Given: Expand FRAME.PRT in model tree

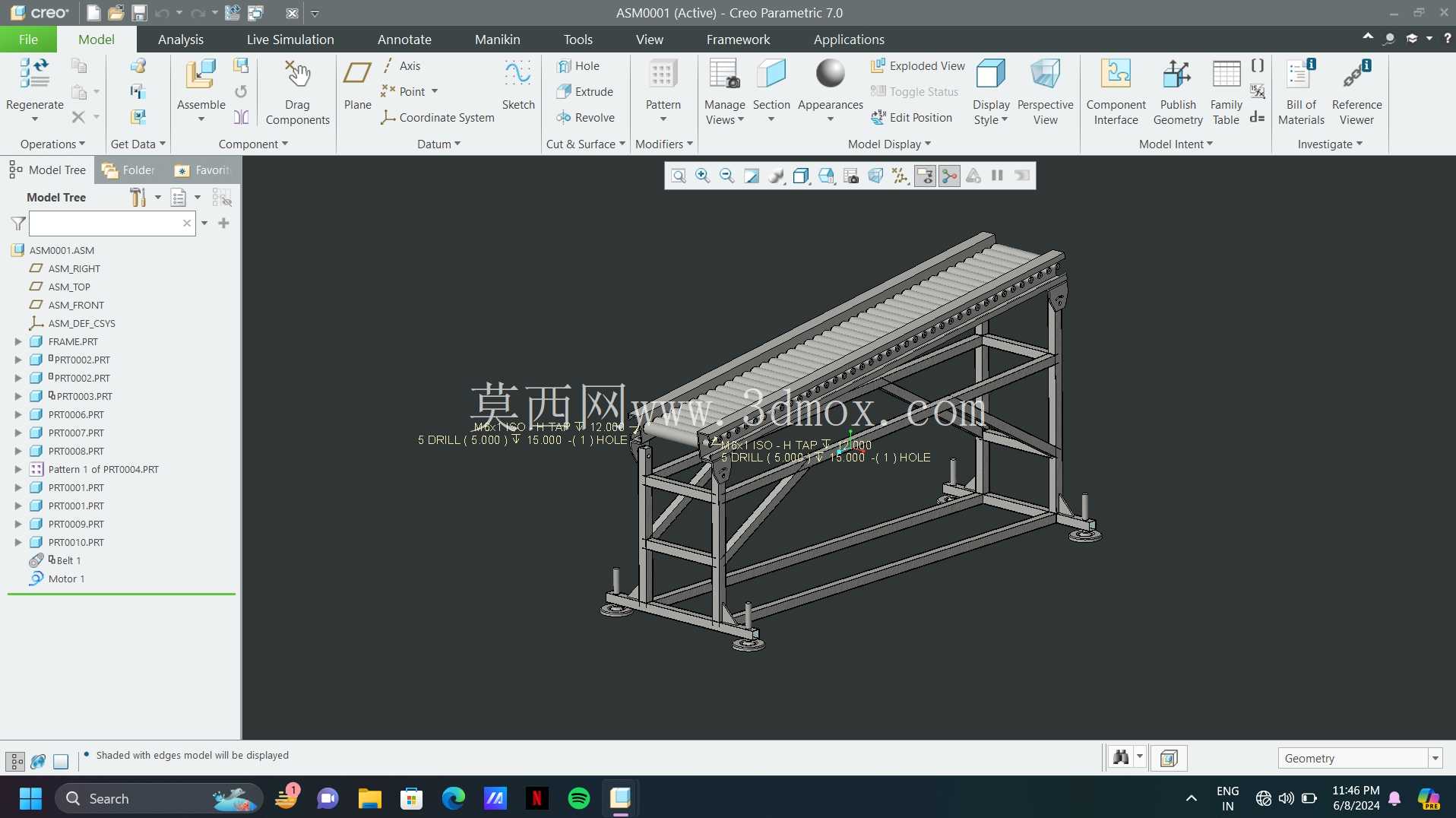Looking at the screenshot, I should pos(18,342).
